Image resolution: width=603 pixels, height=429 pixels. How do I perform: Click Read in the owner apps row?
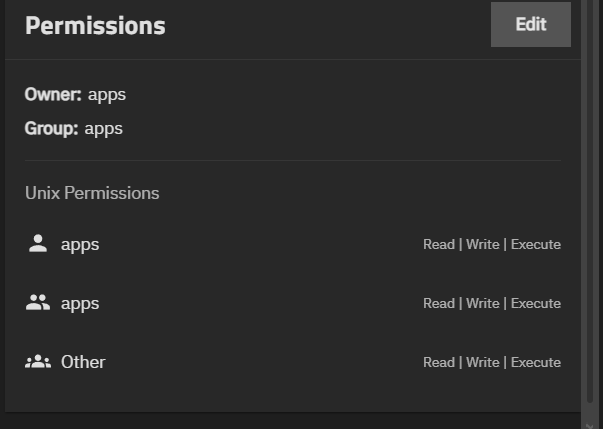[439, 244]
